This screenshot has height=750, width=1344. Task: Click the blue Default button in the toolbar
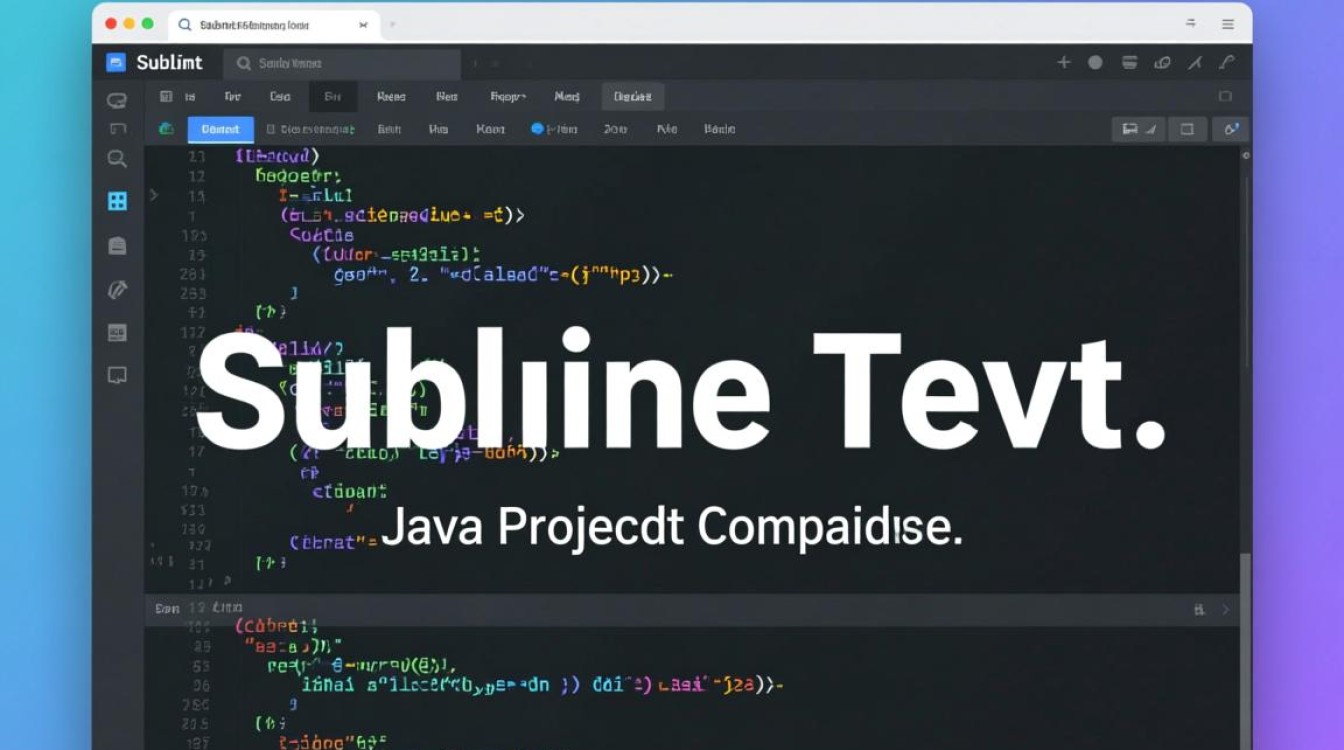220,129
